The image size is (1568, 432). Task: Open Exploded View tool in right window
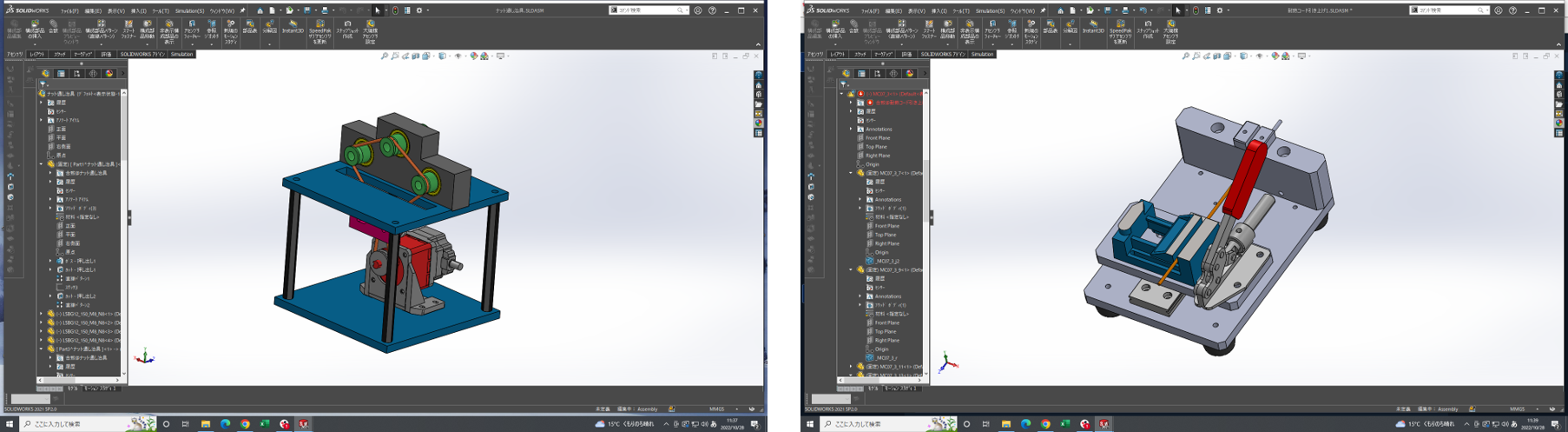pyautogui.click(x=1070, y=28)
